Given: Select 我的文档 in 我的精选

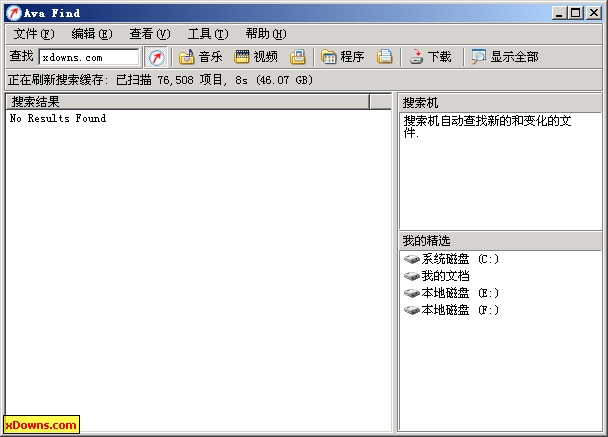Looking at the screenshot, I should (437, 276).
